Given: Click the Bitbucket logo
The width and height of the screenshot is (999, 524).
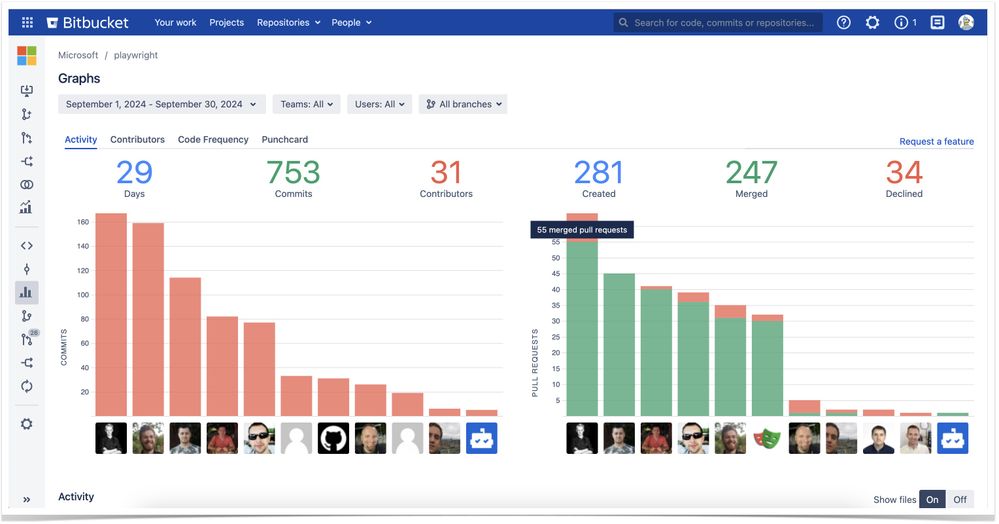Looking at the screenshot, I should tap(87, 22).
